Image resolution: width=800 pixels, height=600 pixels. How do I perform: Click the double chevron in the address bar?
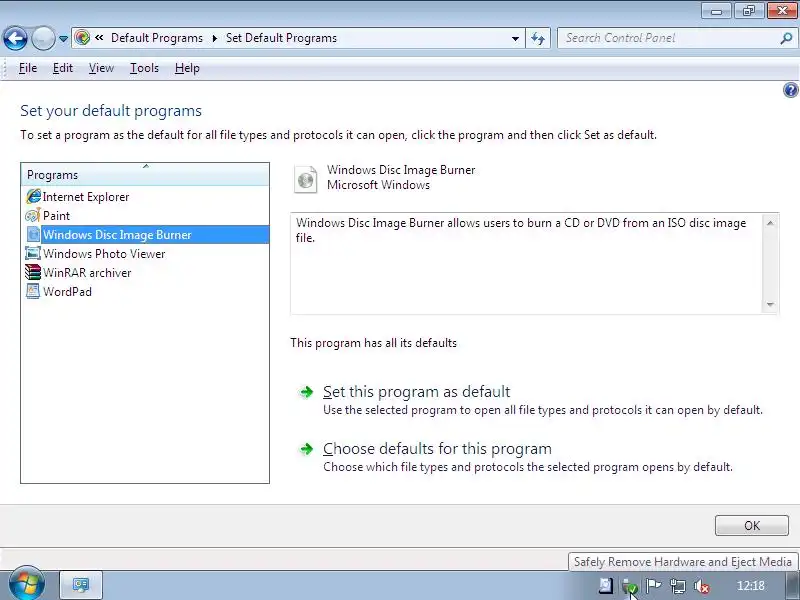(99, 37)
